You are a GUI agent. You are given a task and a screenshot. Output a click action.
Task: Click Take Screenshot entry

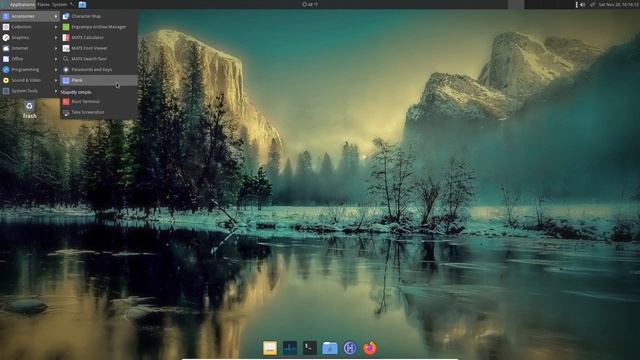pyautogui.click(x=98, y=112)
